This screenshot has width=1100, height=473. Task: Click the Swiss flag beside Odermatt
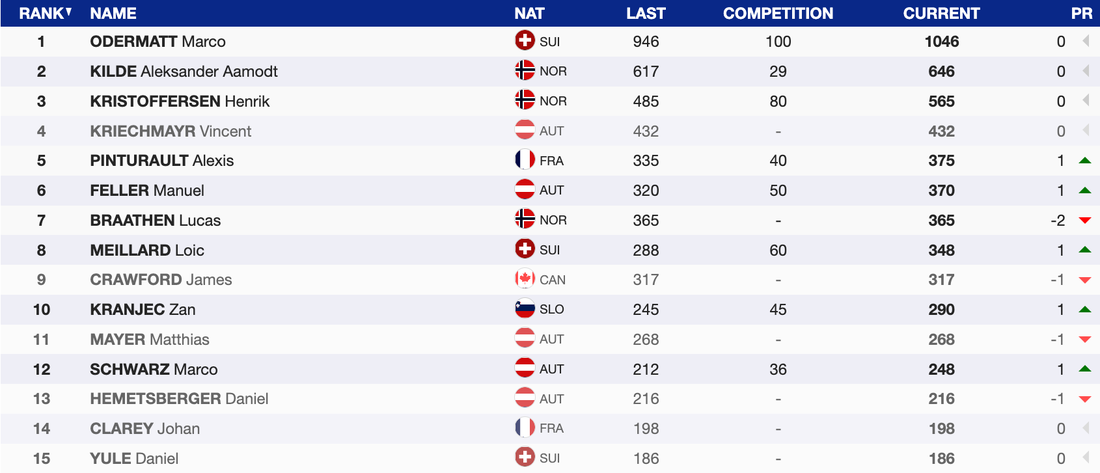524,41
